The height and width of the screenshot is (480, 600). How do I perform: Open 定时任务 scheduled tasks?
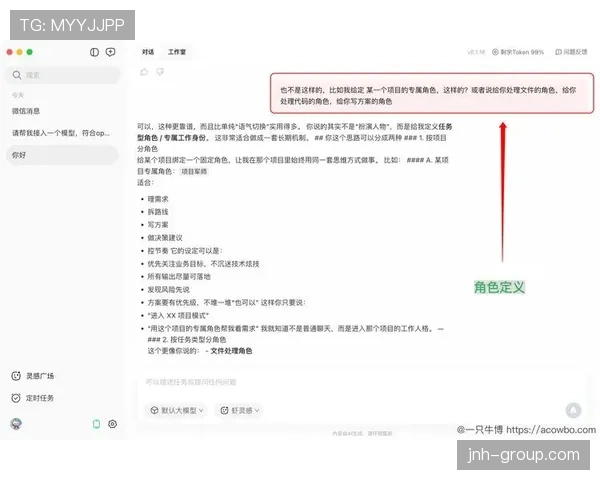(33, 398)
